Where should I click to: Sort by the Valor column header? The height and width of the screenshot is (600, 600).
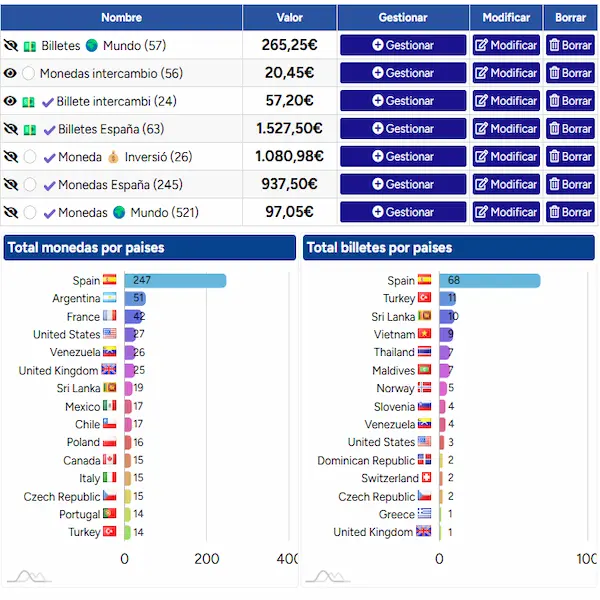[x=290, y=17]
